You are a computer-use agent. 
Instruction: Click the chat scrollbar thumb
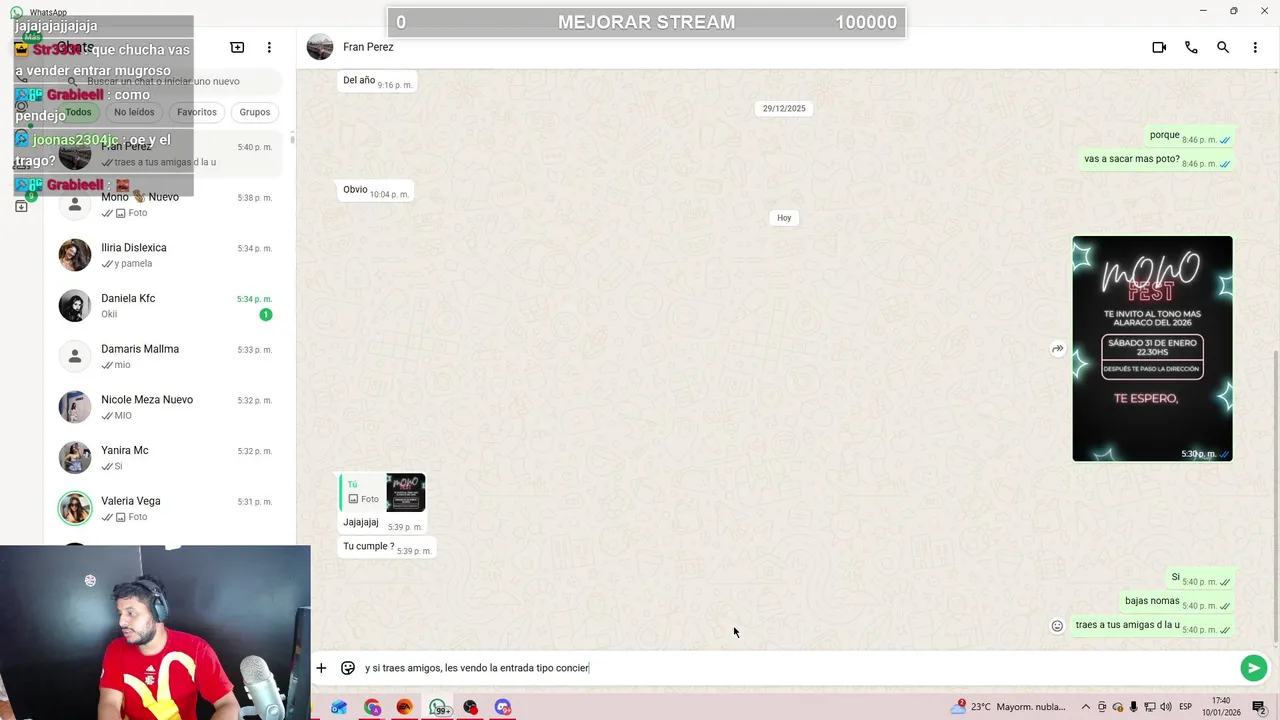pyautogui.click(x=1275, y=495)
